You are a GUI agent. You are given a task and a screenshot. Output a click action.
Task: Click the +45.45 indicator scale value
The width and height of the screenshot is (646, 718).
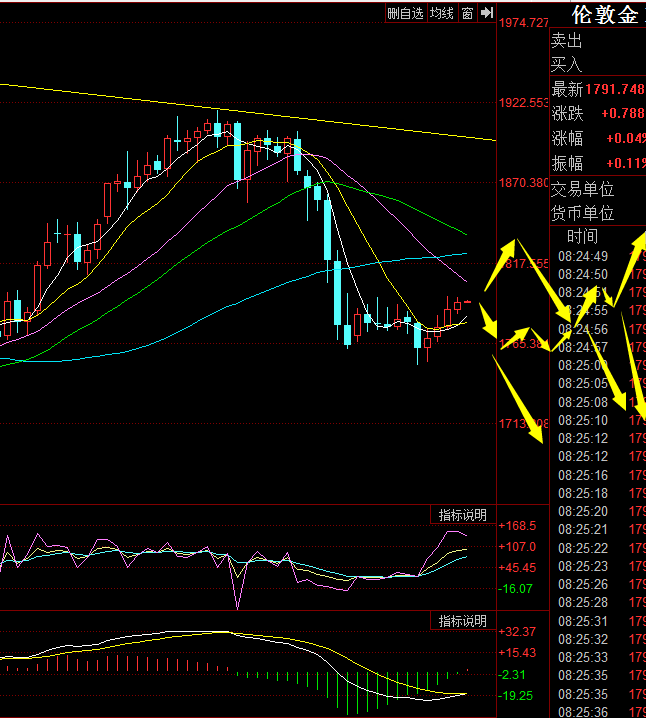[517, 568]
